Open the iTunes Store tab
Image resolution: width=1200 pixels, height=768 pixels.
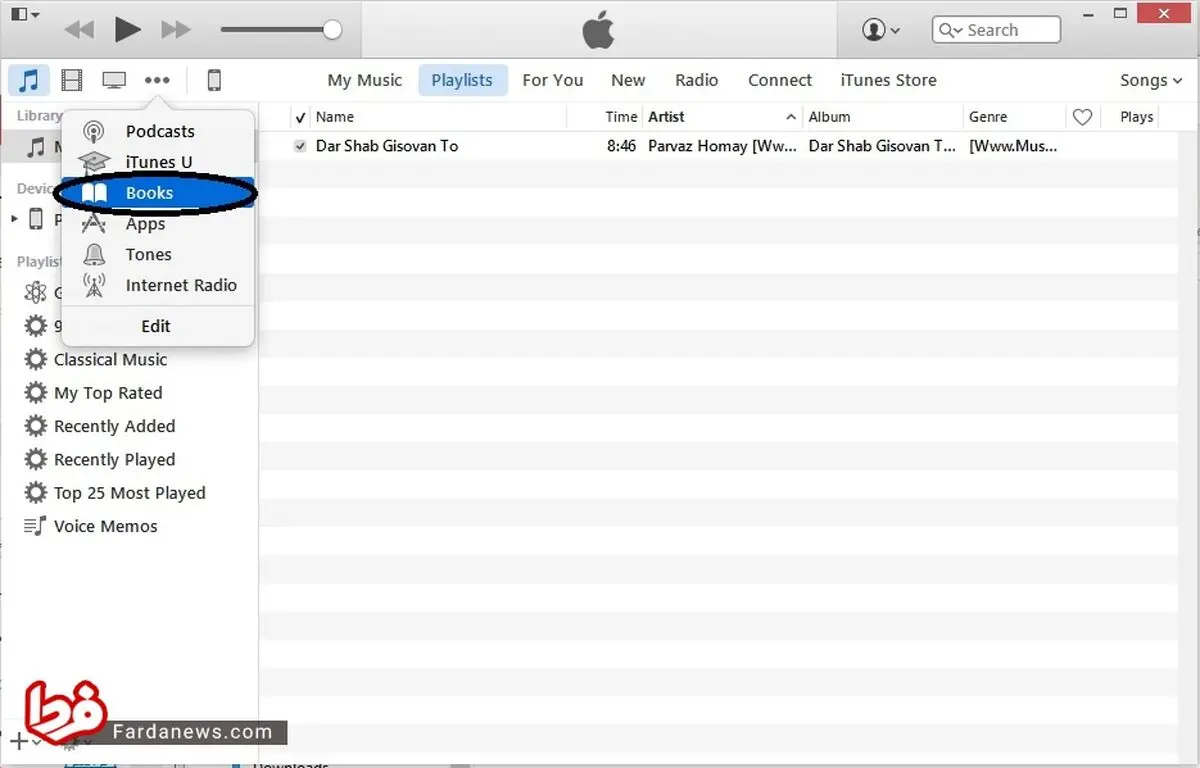tap(889, 80)
